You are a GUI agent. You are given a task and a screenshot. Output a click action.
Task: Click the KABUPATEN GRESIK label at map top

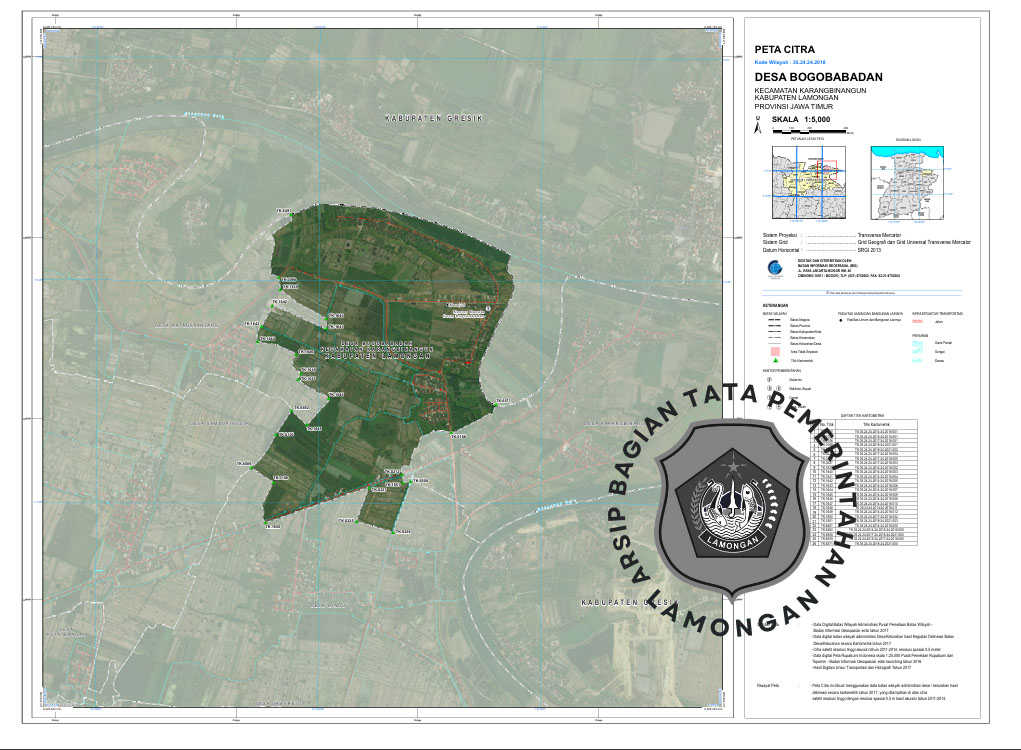point(434,118)
